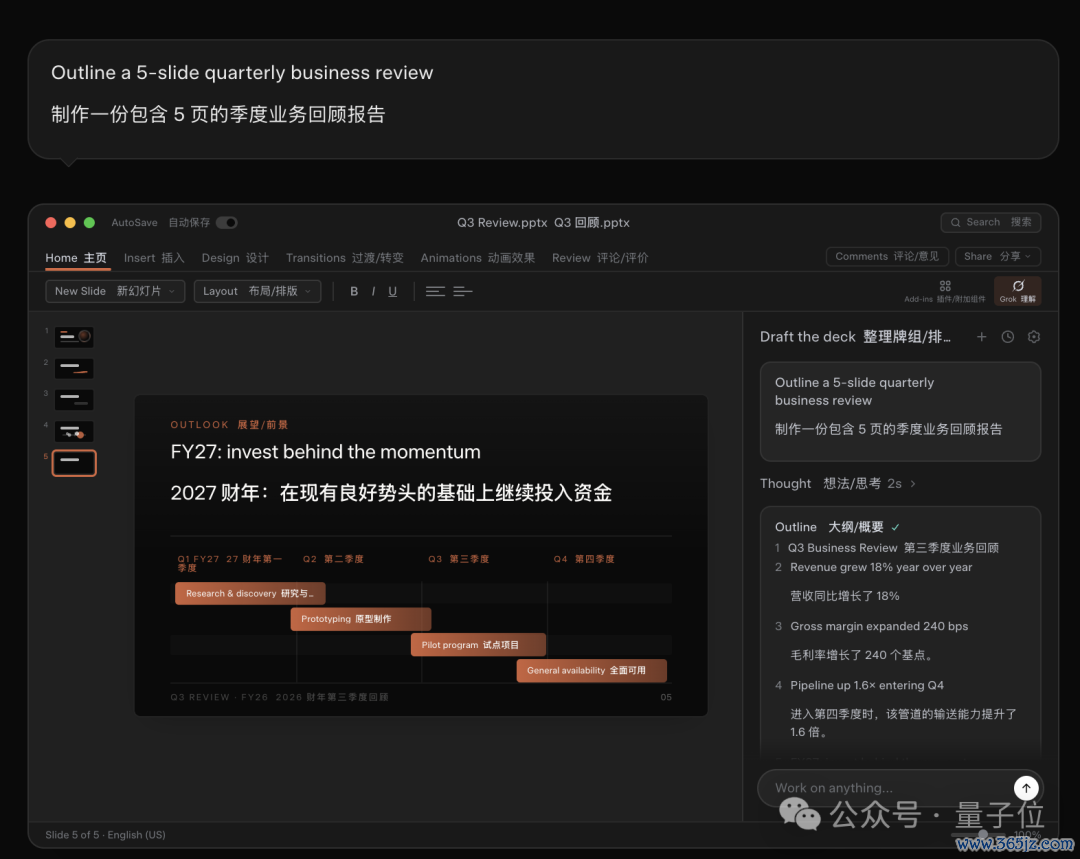Select the Prototyping timeline bar
Screen dimensions: 1080x859
[361, 619]
